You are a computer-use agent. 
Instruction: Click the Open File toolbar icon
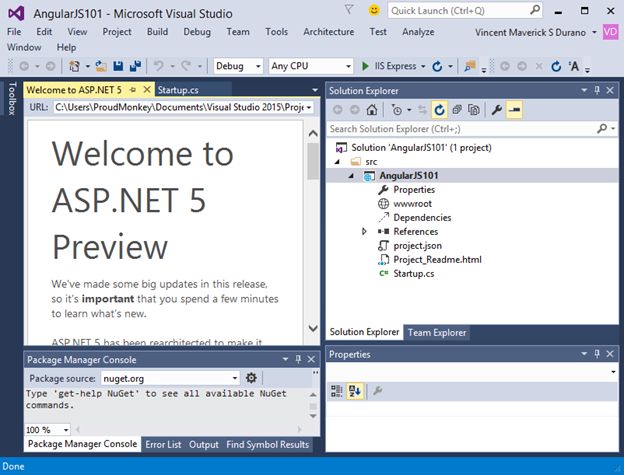coord(101,66)
